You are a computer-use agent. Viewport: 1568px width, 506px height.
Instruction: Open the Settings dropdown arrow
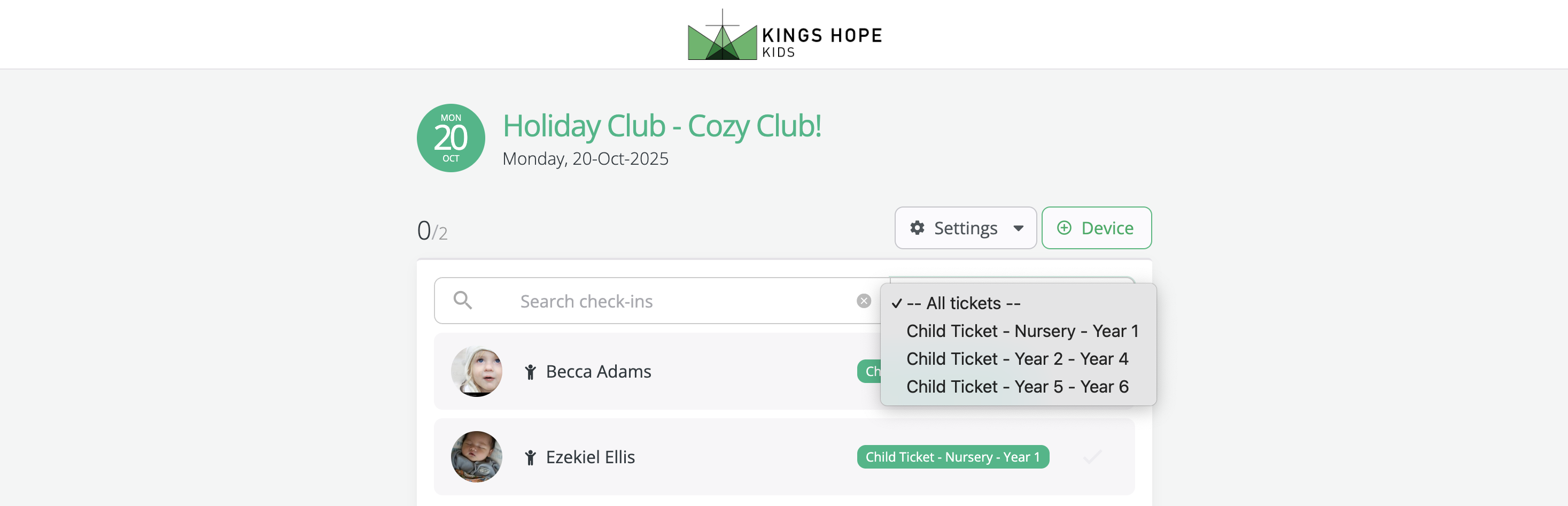pyautogui.click(x=1018, y=228)
